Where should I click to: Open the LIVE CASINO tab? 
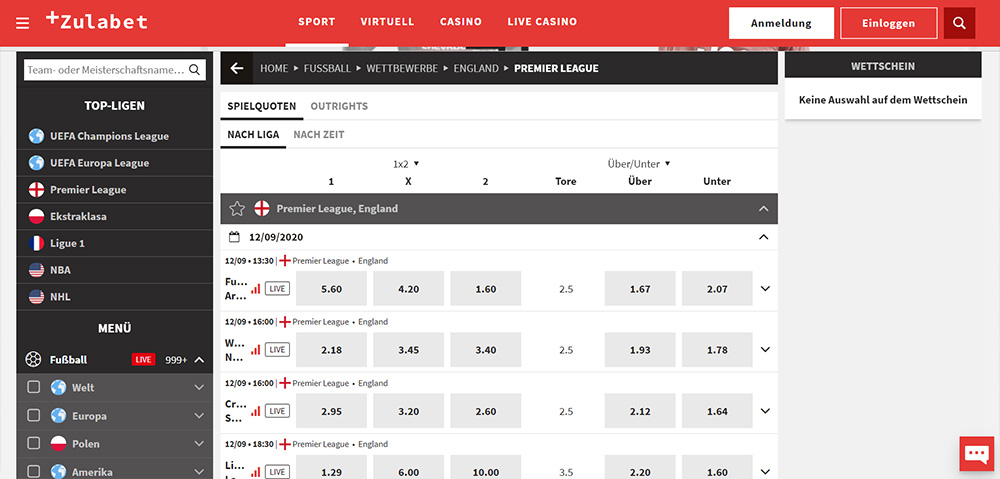click(x=542, y=22)
